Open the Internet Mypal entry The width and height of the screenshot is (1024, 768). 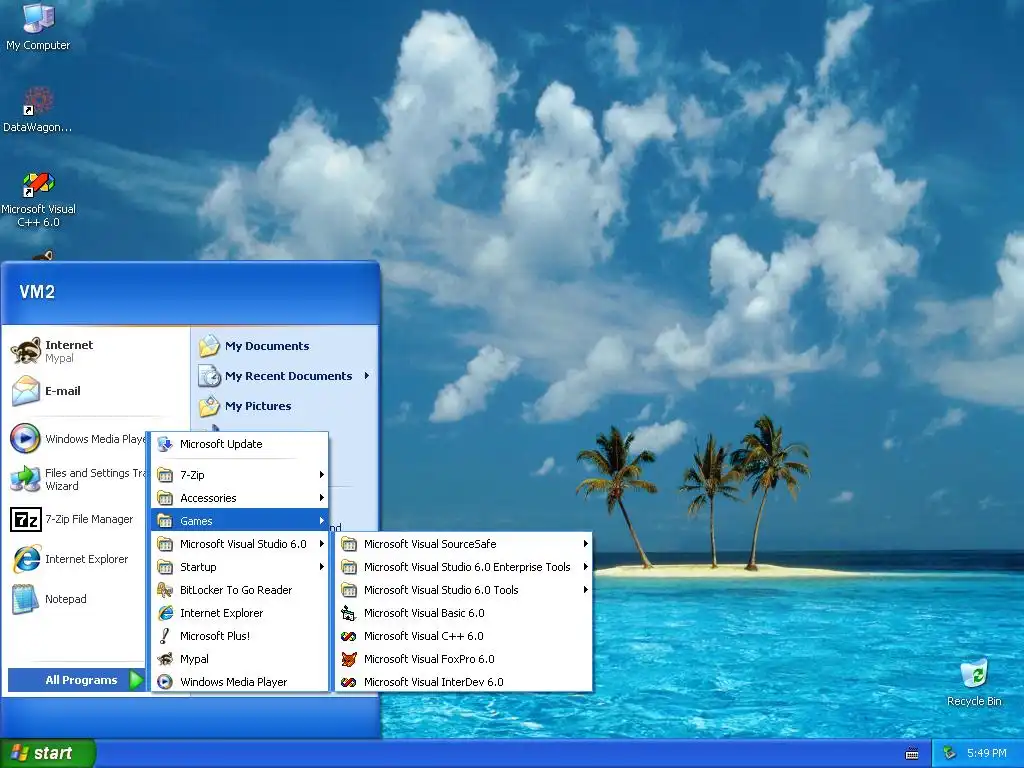click(97, 351)
